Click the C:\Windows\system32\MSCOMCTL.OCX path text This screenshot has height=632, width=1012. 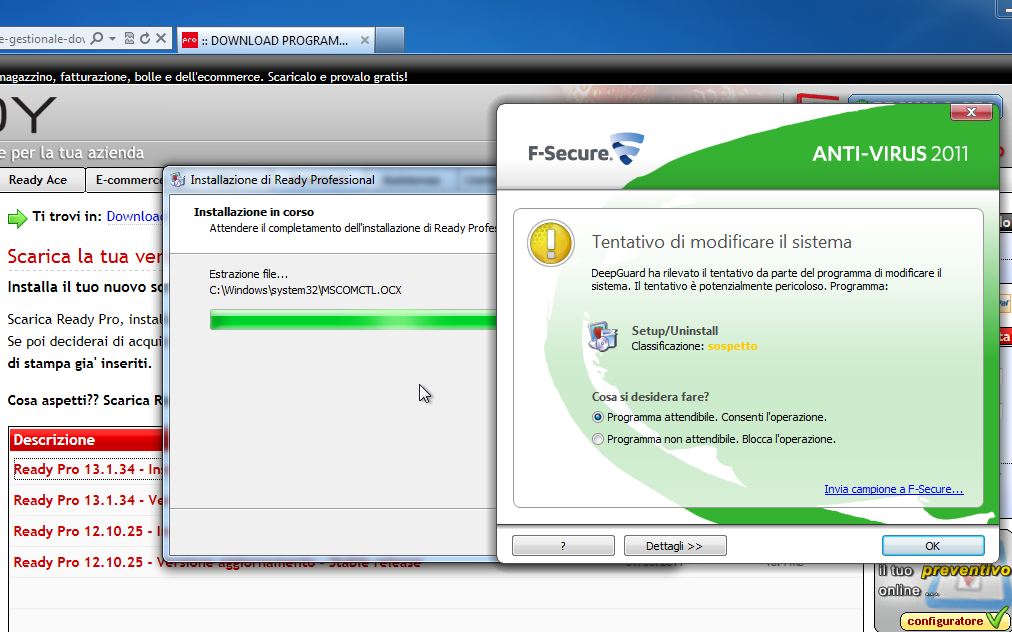[305, 291]
